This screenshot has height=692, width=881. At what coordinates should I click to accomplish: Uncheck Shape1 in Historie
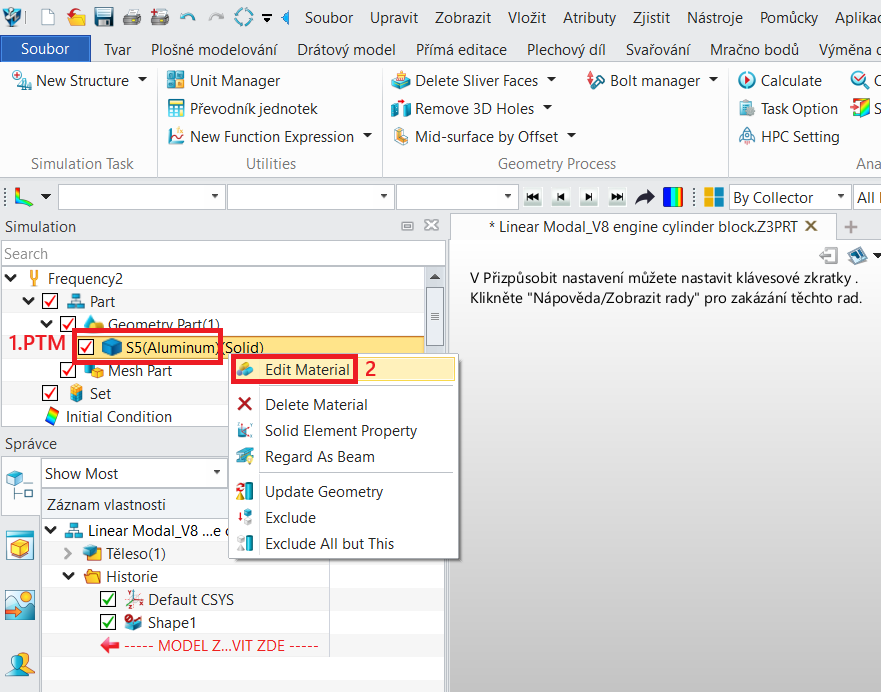pos(108,622)
